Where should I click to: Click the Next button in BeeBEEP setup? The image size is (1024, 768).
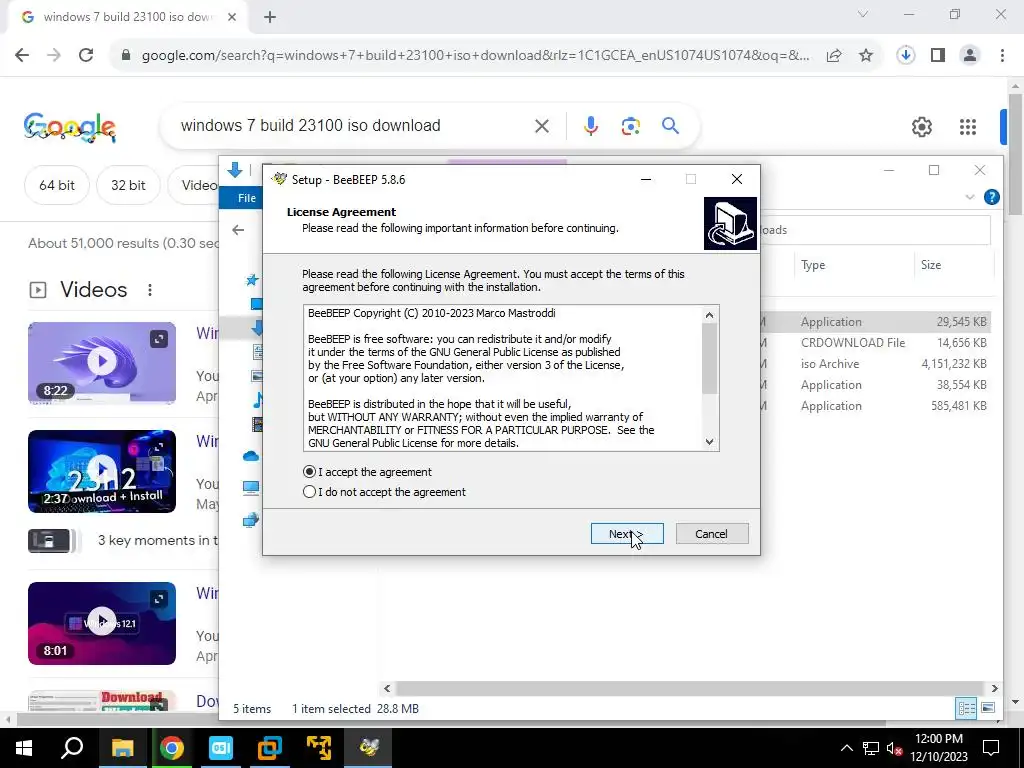point(627,534)
